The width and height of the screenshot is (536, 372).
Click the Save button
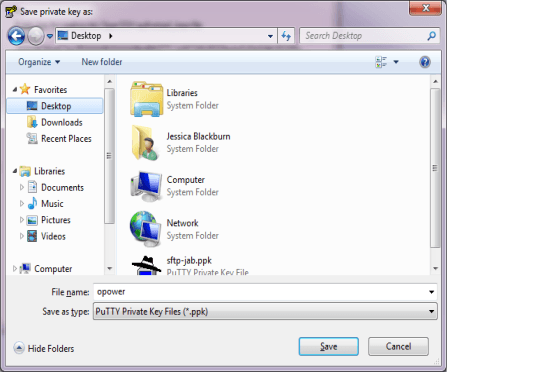(329, 346)
